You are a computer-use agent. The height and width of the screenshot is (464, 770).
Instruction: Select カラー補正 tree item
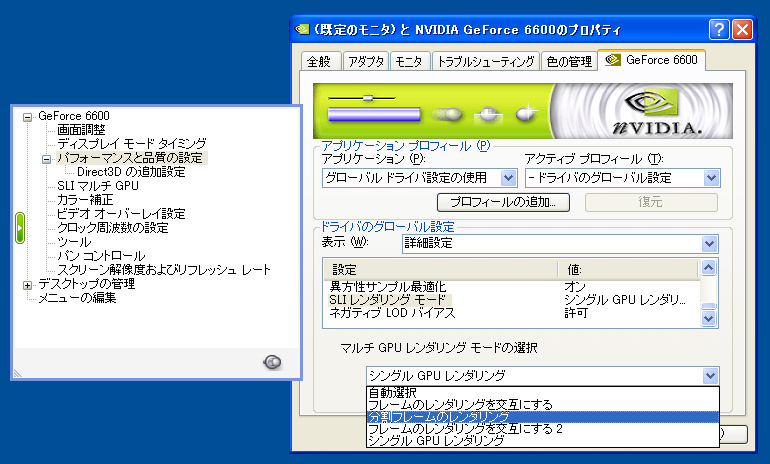point(85,200)
